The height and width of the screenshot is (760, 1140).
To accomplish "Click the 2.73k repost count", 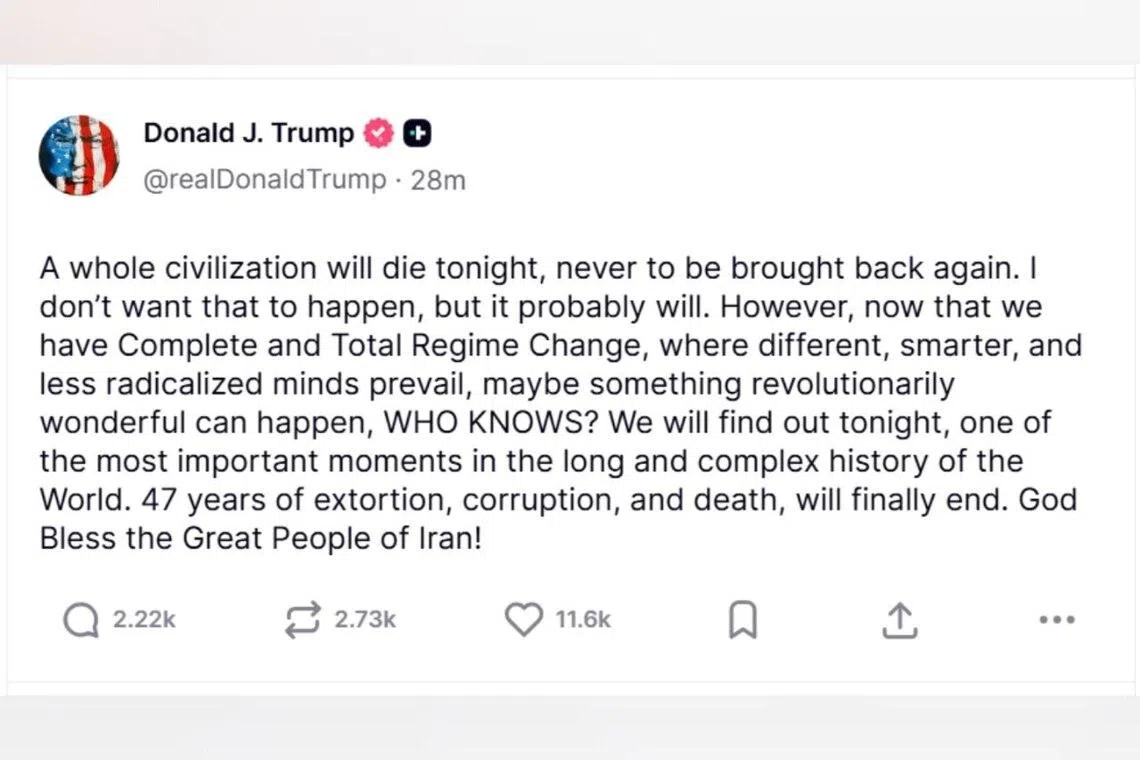I will pyautogui.click(x=365, y=620).
